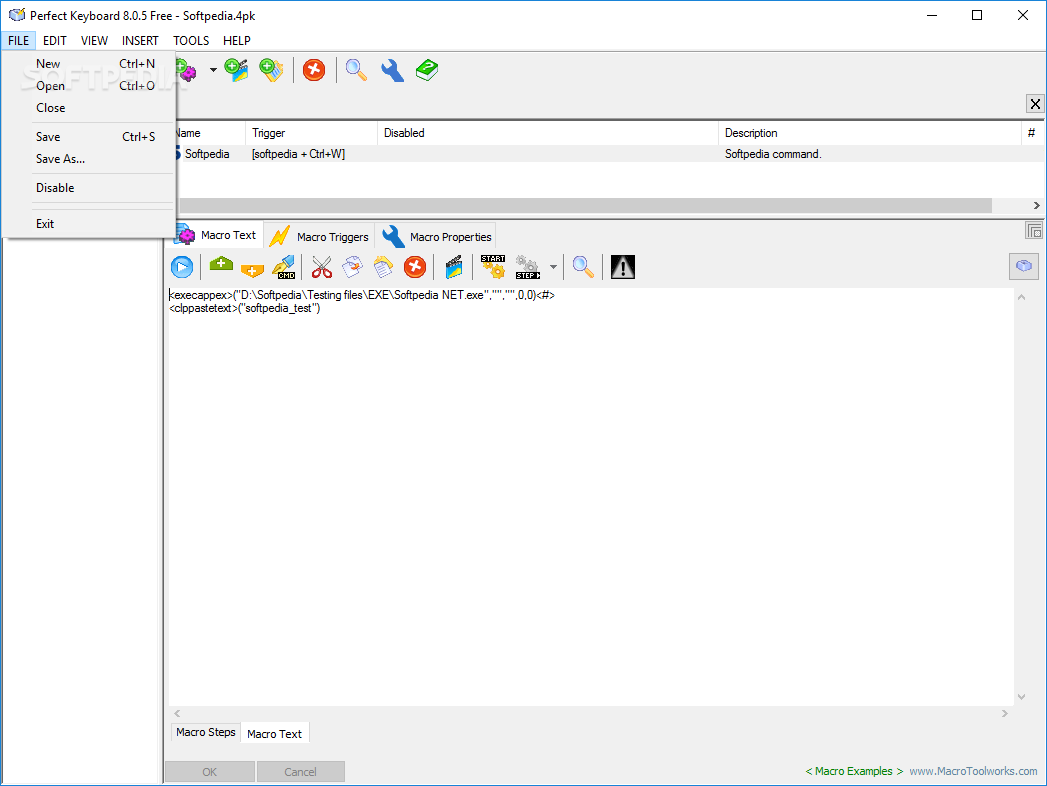Viewport: 1047px width, 786px height.
Task: Click the orange insert-below plus icon
Action: 252,270
